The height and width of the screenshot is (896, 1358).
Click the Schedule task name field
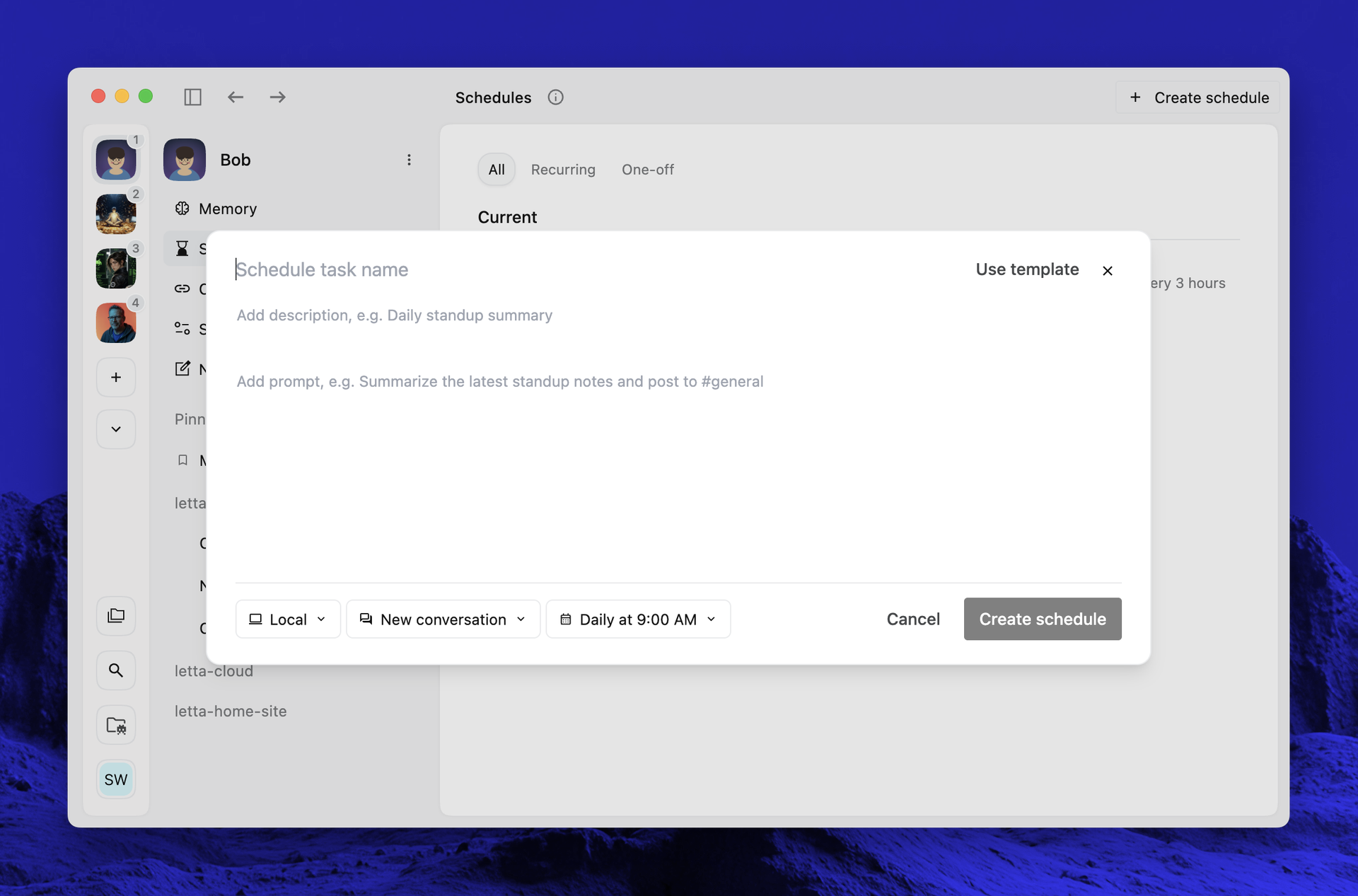(x=594, y=269)
